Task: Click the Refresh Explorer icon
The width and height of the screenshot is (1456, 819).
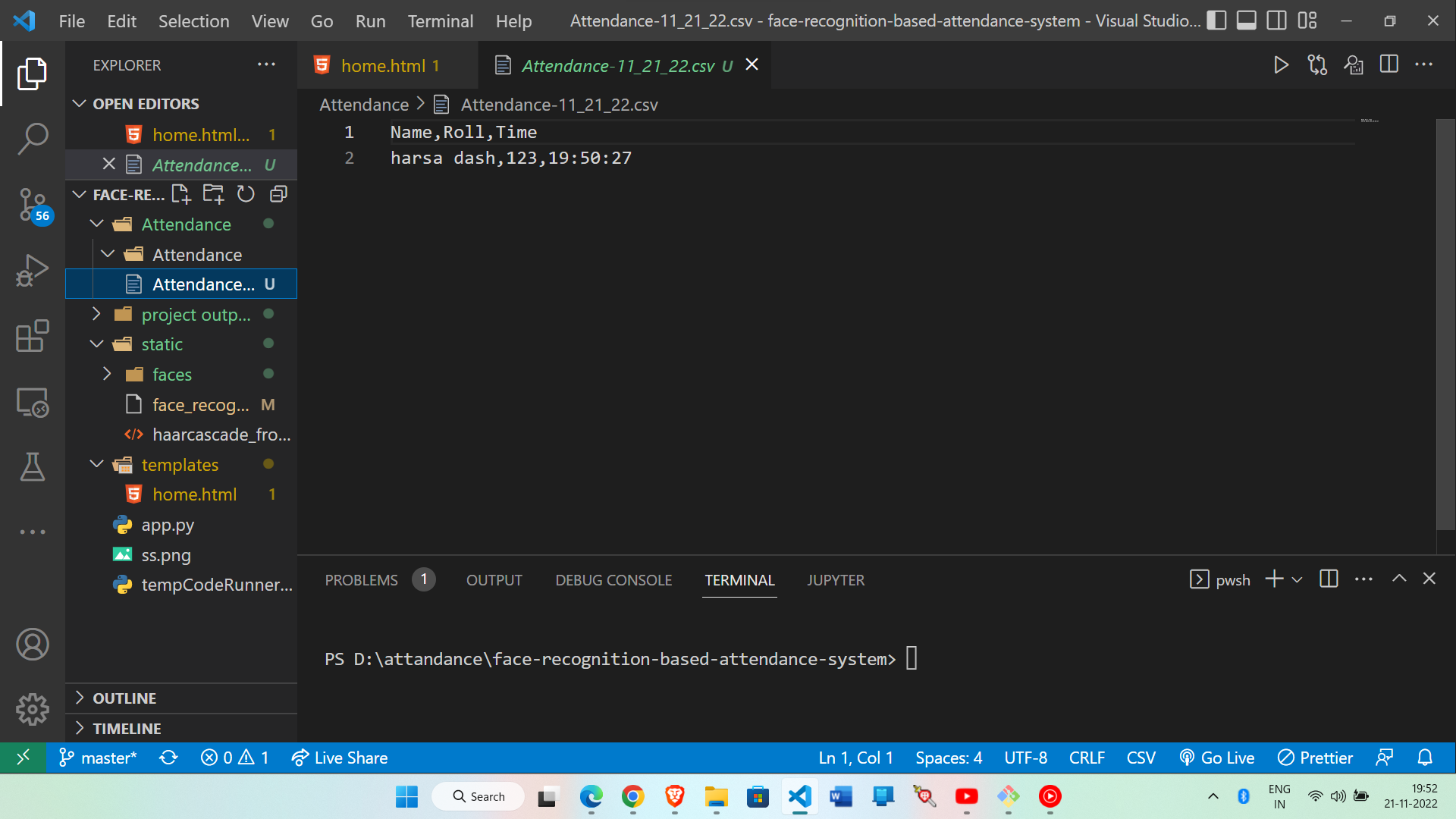Action: pos(246,194)
